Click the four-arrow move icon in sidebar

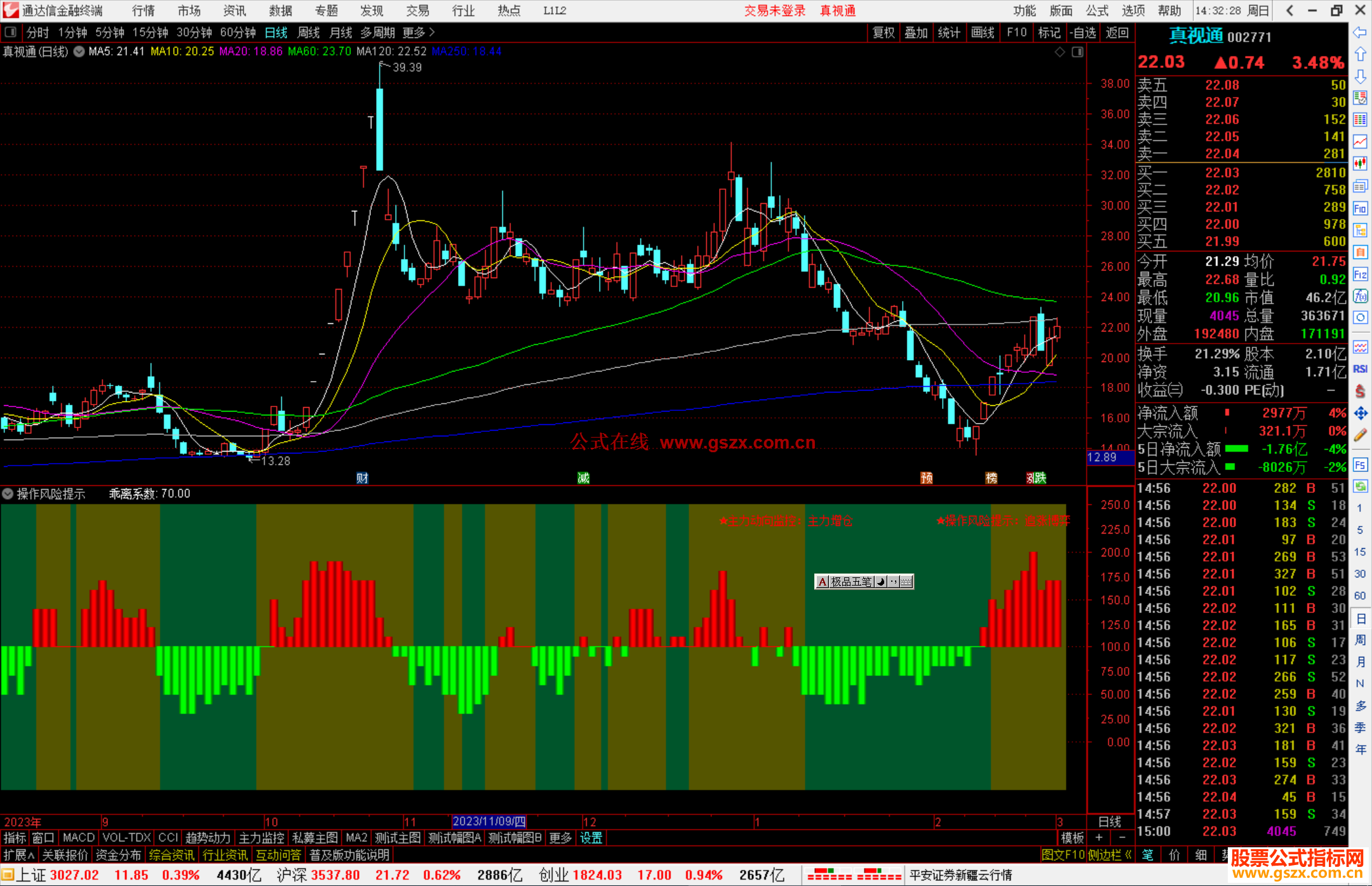[x=1360, y=413]
